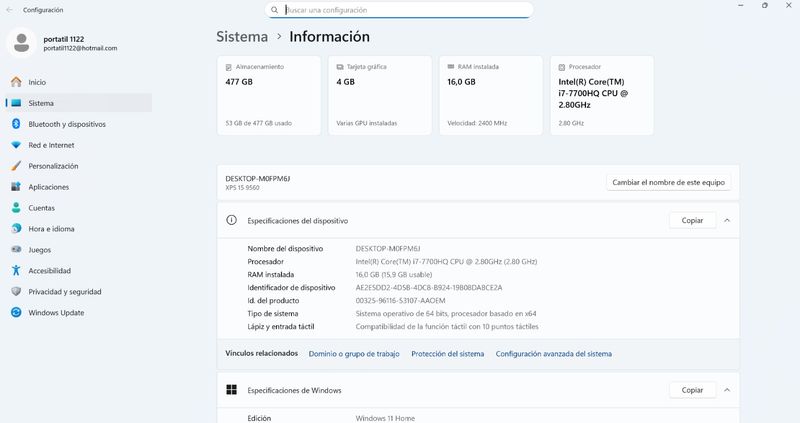800x423 pixels.
Task: Click the 16,0 GB (15,9 GB usable) value
Action: coord(394,275)
